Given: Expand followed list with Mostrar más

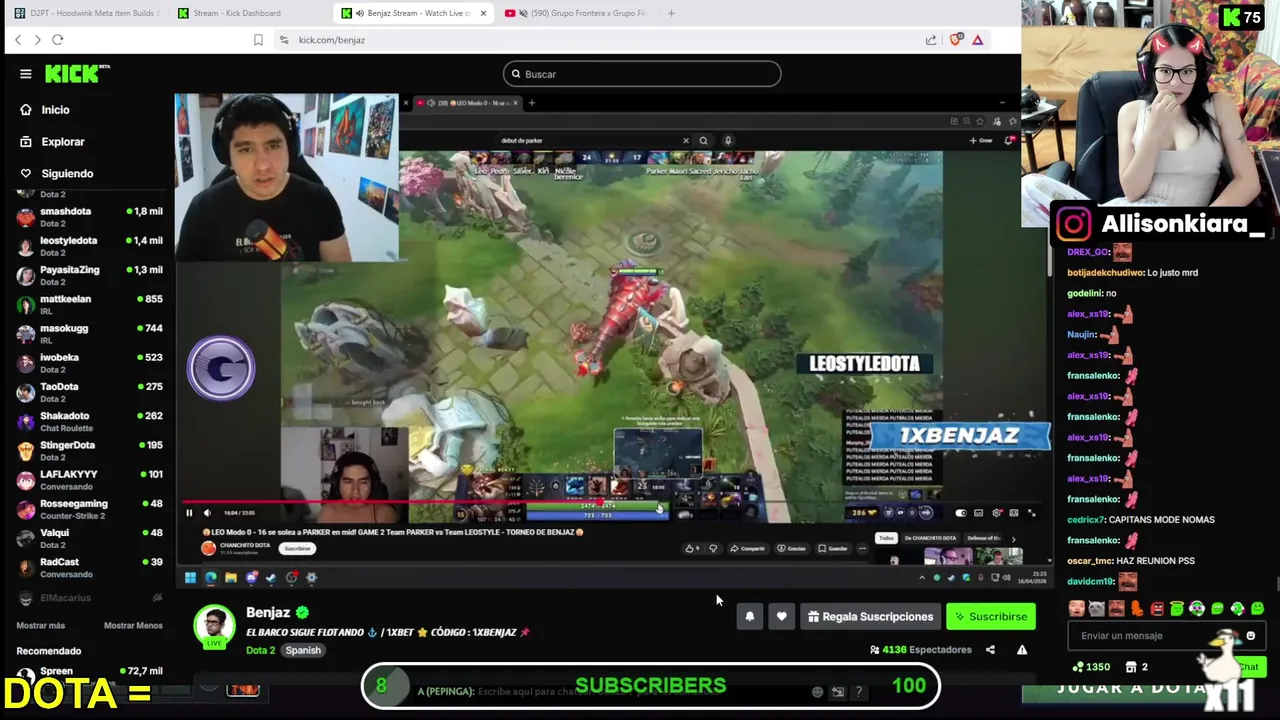Looking at the screenshot, I should click(41, 626).
